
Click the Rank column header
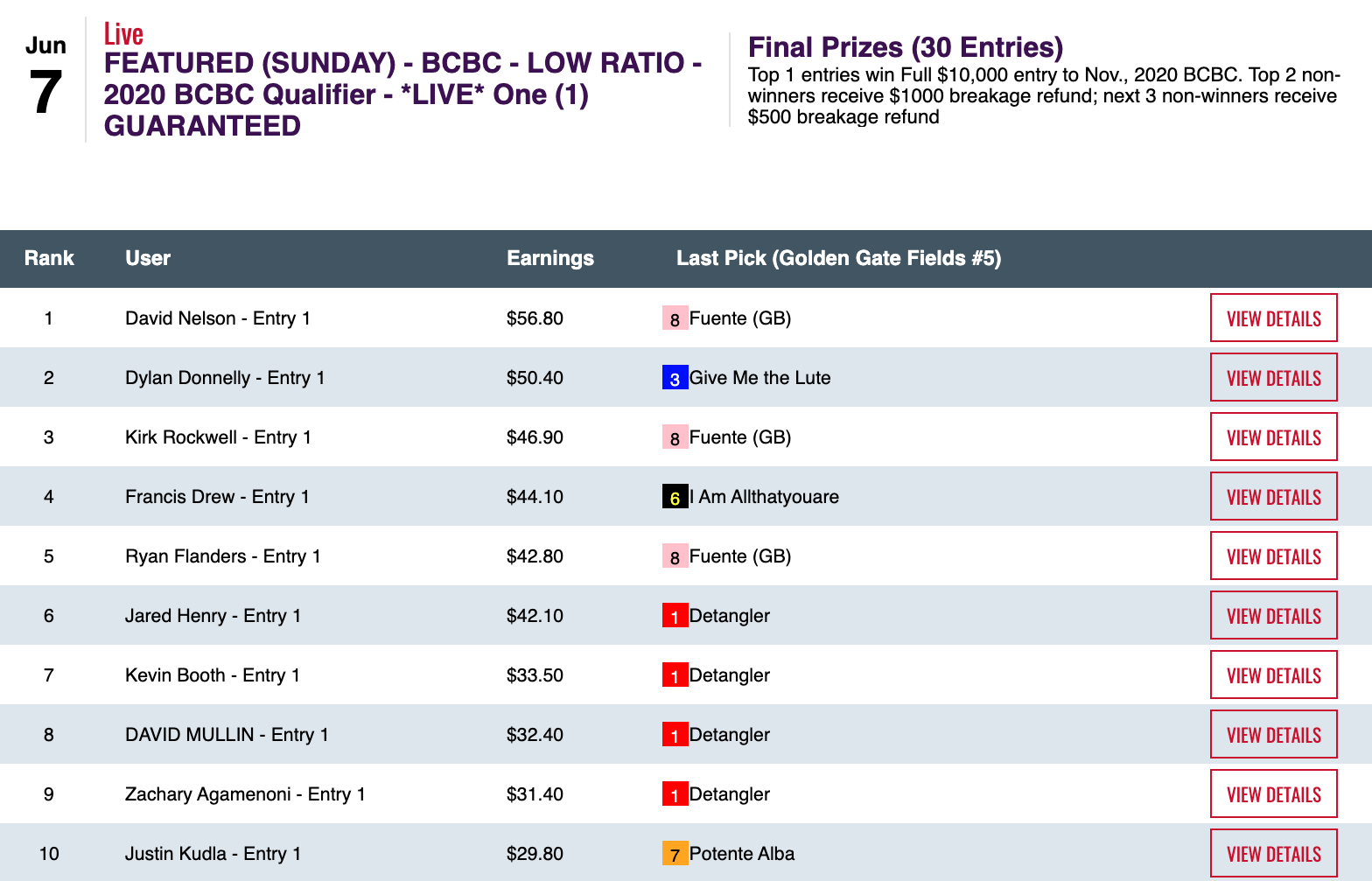tap(49, 258)
